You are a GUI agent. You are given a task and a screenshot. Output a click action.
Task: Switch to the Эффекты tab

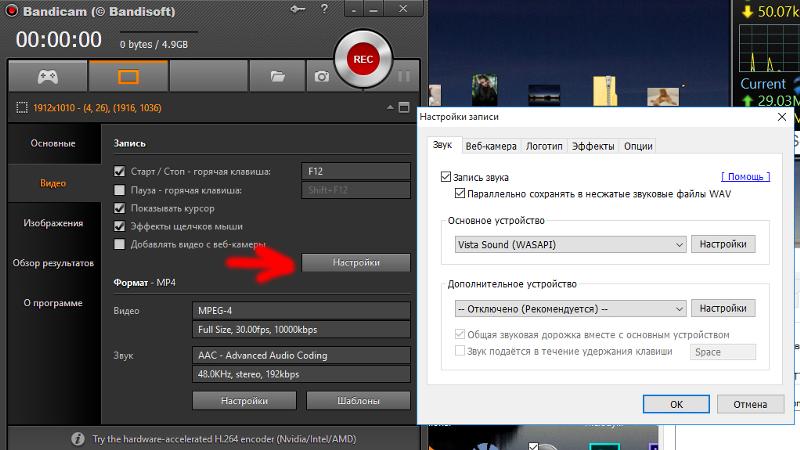click(x=593, y=146)
